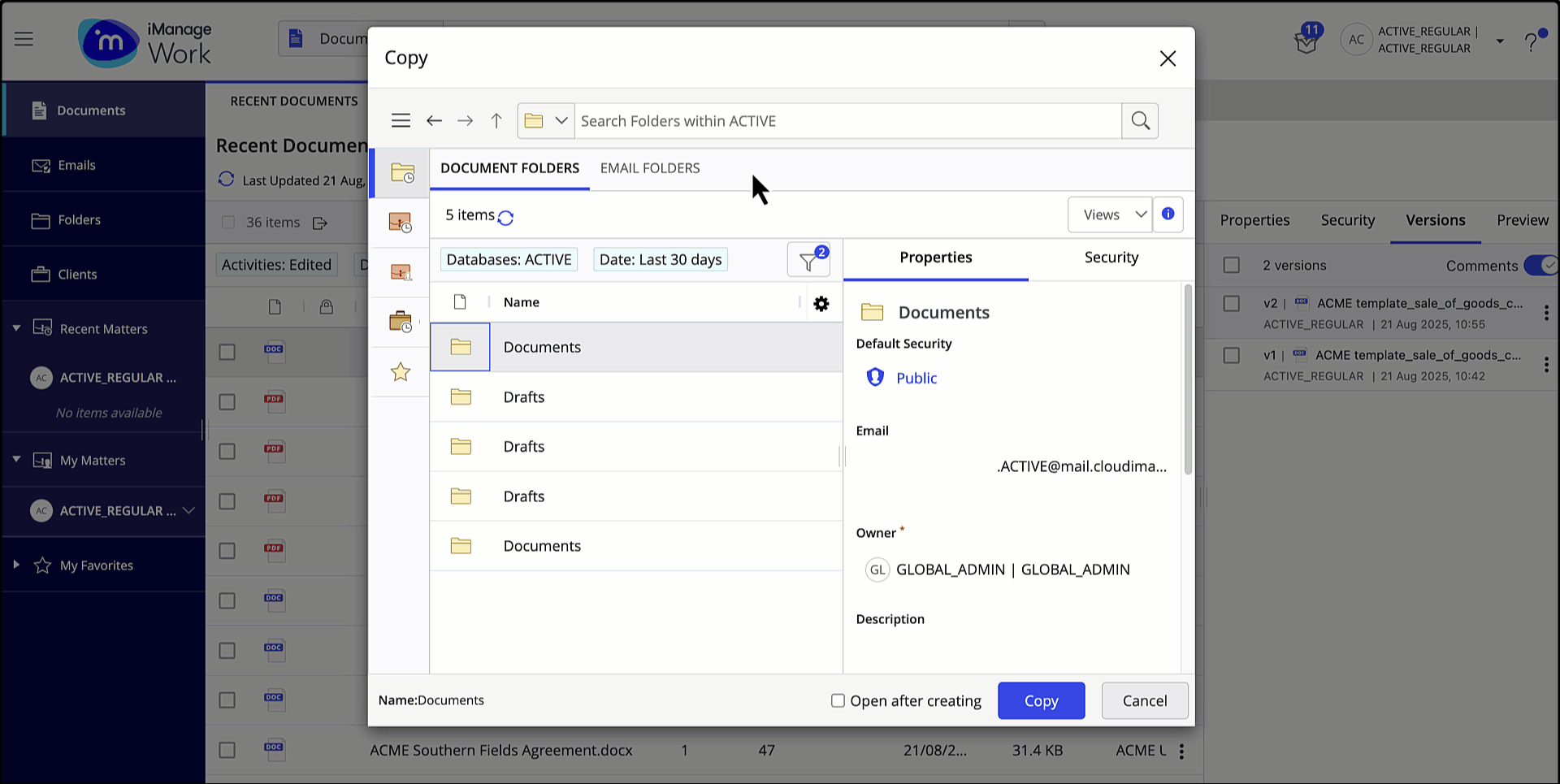This screenshot has width=1560, height=784.
Task: Click the Cancel button
Action: pyautogui.click(x=1144, y=700)
